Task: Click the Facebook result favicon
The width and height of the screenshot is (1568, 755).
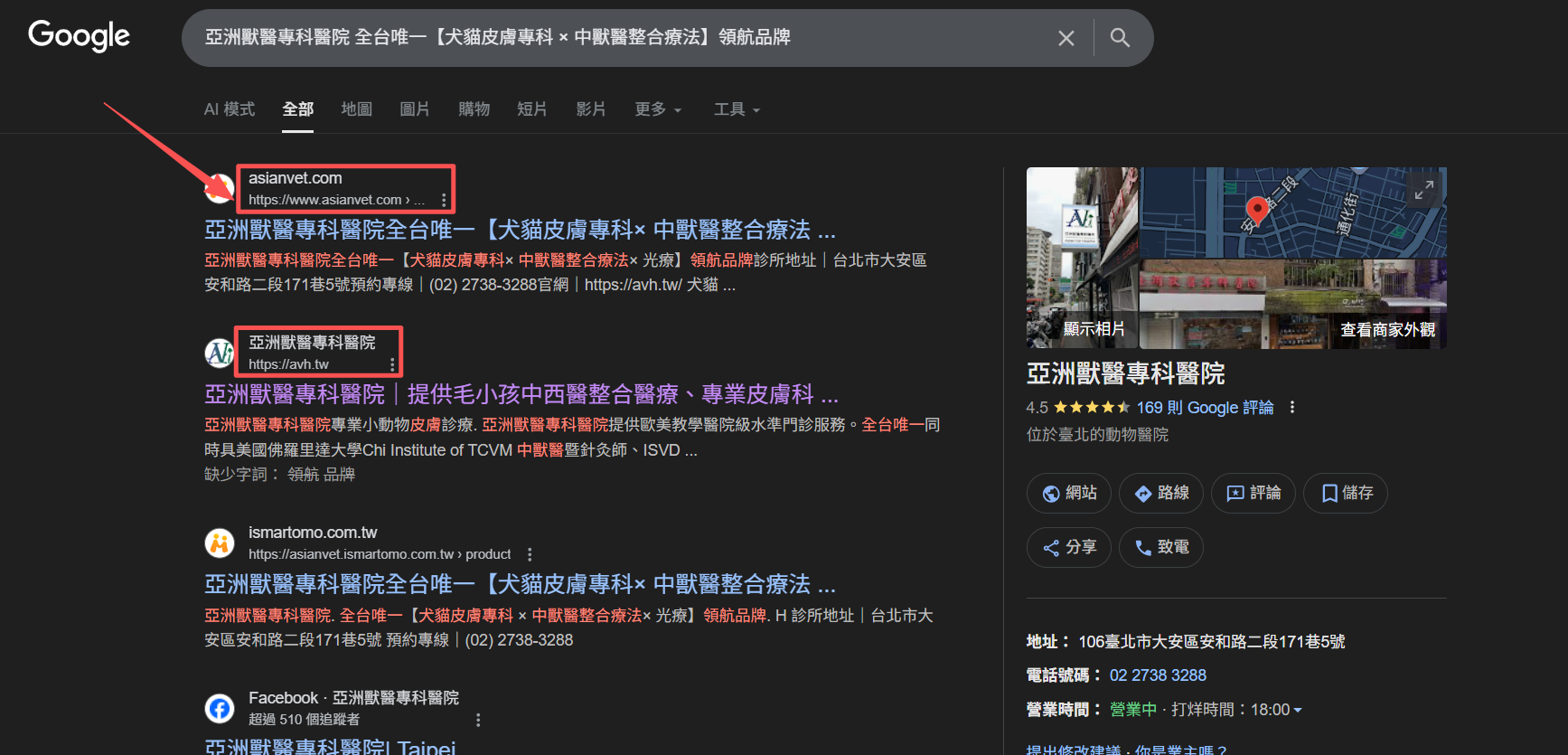Action: (x=220, y=708)
